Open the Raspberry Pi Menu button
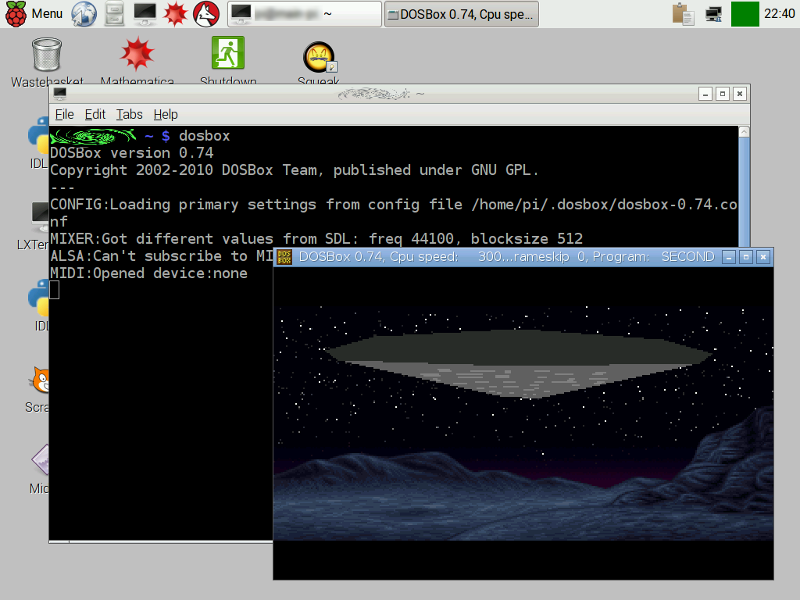 34,14
